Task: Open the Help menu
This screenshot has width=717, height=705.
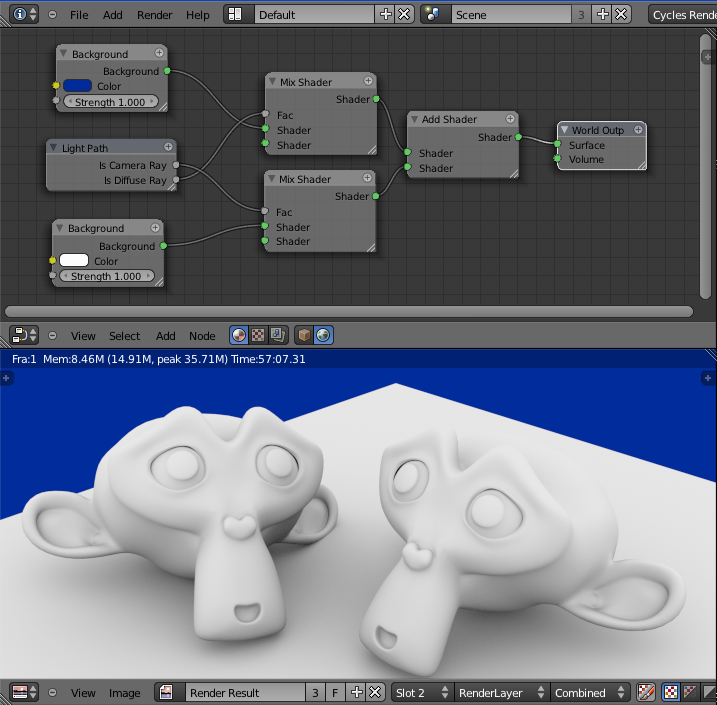Action: 198,15
